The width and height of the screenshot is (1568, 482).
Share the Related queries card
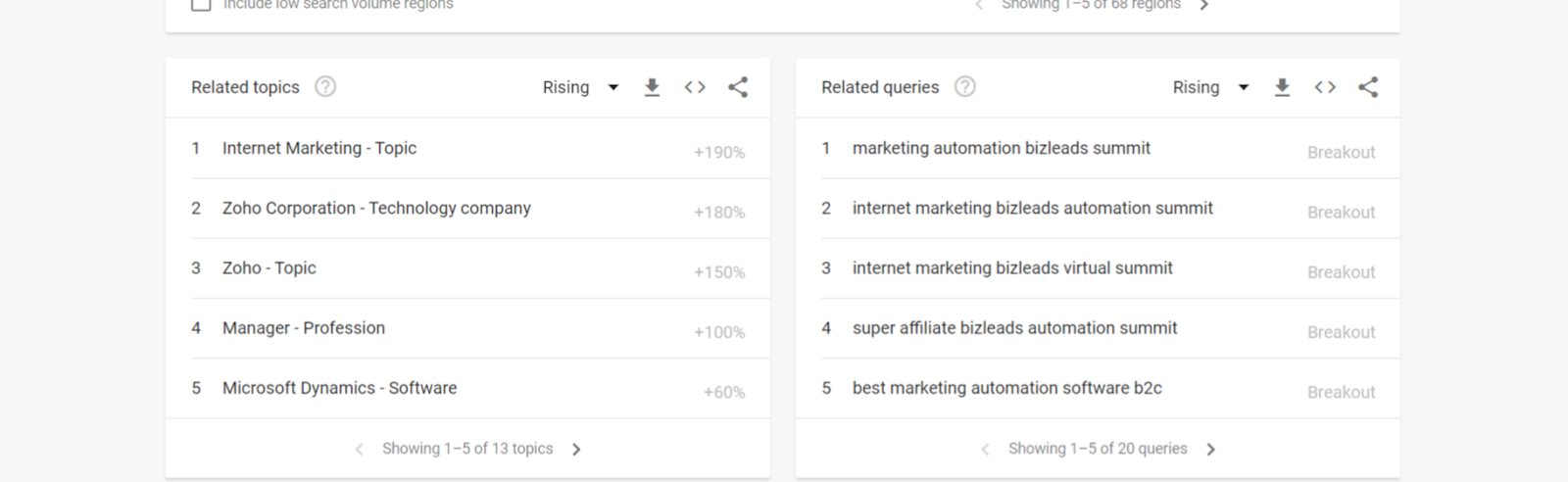(x=1368, y=87)
